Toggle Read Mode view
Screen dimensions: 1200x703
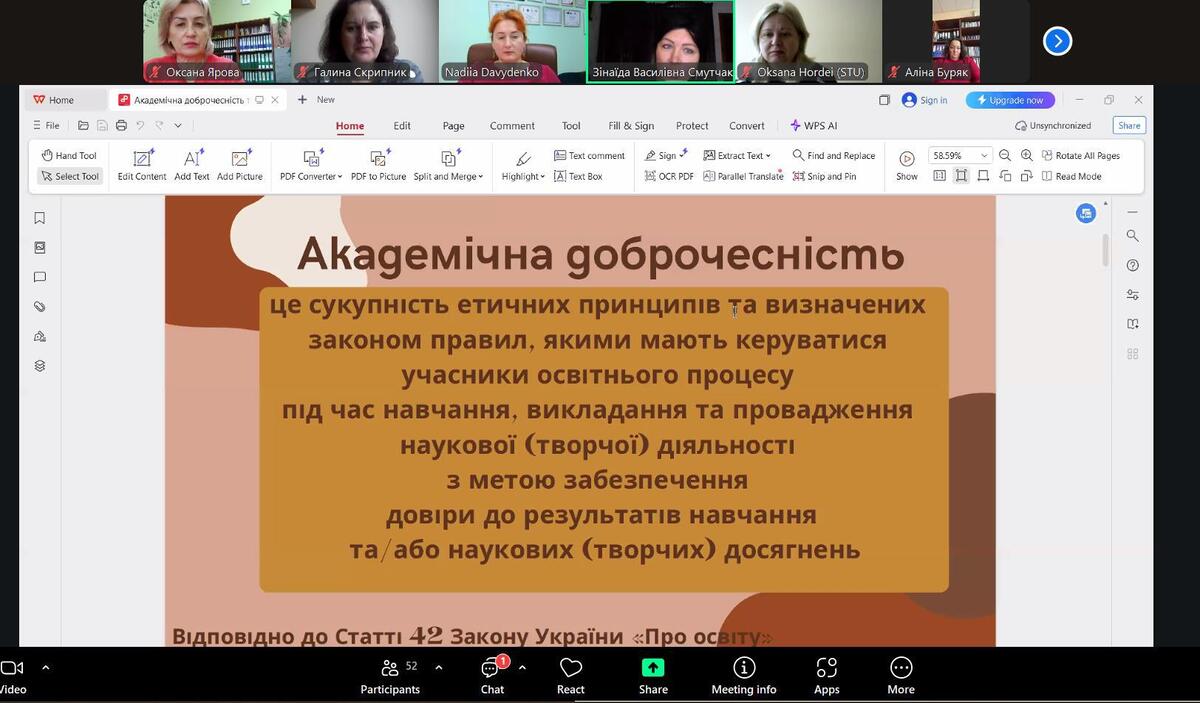click(1071, 177)
